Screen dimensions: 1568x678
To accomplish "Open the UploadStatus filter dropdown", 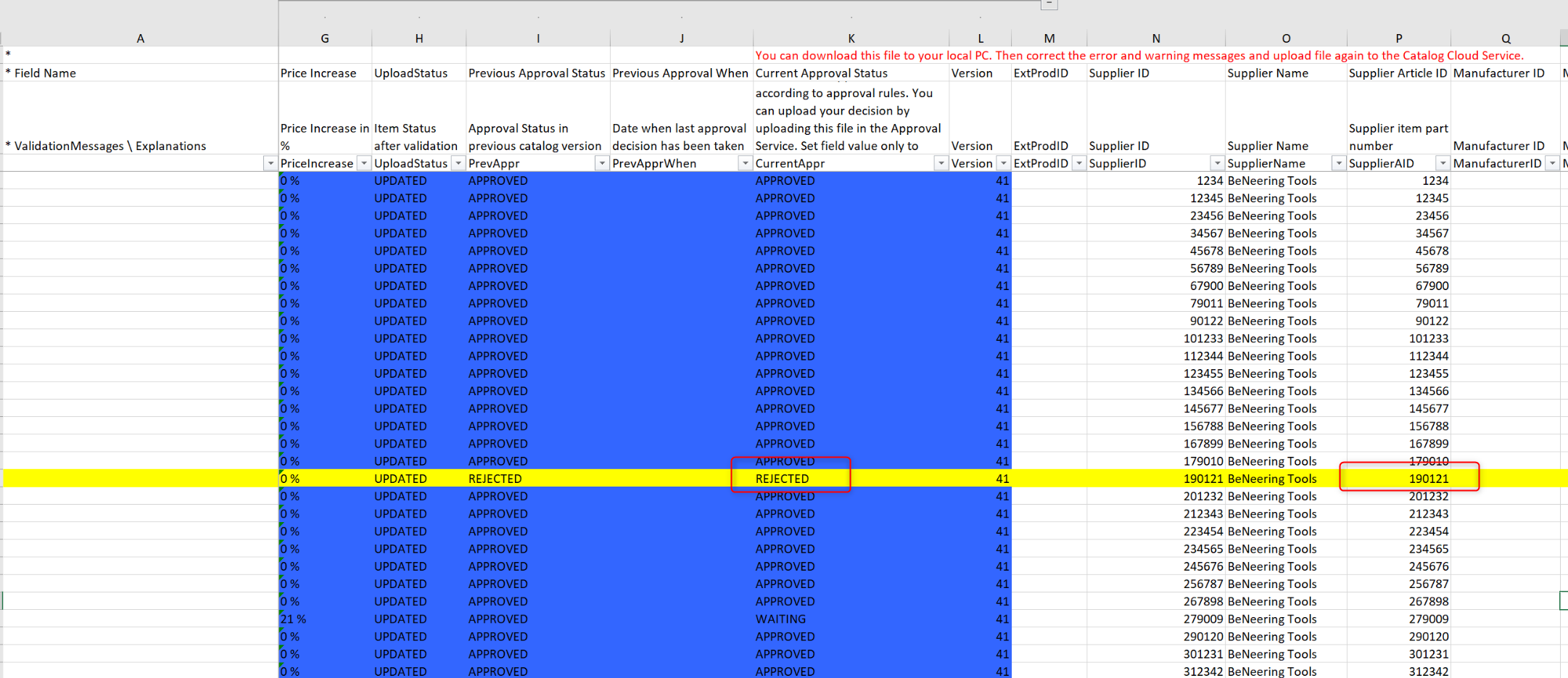I will pos(458,164).
